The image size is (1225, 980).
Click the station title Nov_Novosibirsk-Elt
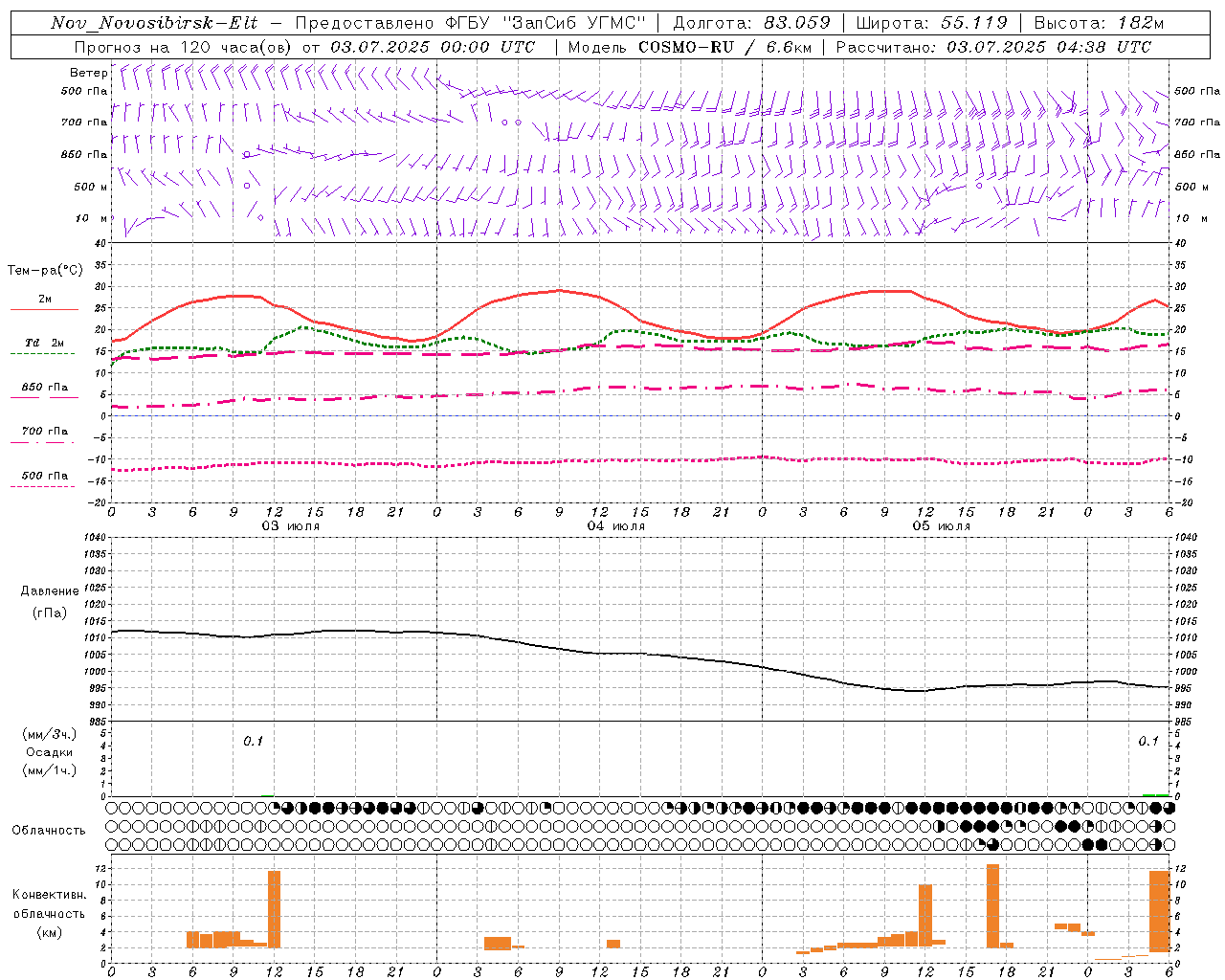(x=154, y=23)
